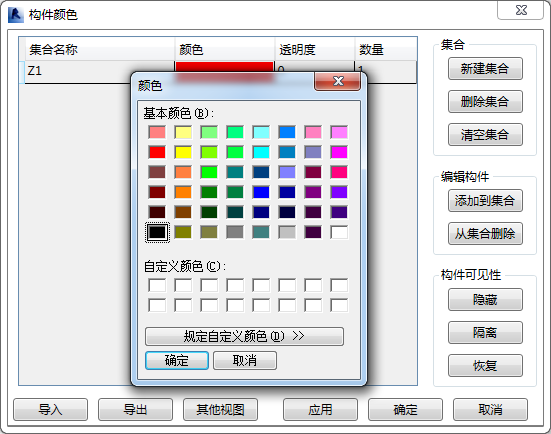This screenshot has width=551, height=434.
Task: Click 取消 at the bottom of 构件颜色 window
Action: click(x=490, y=409)
